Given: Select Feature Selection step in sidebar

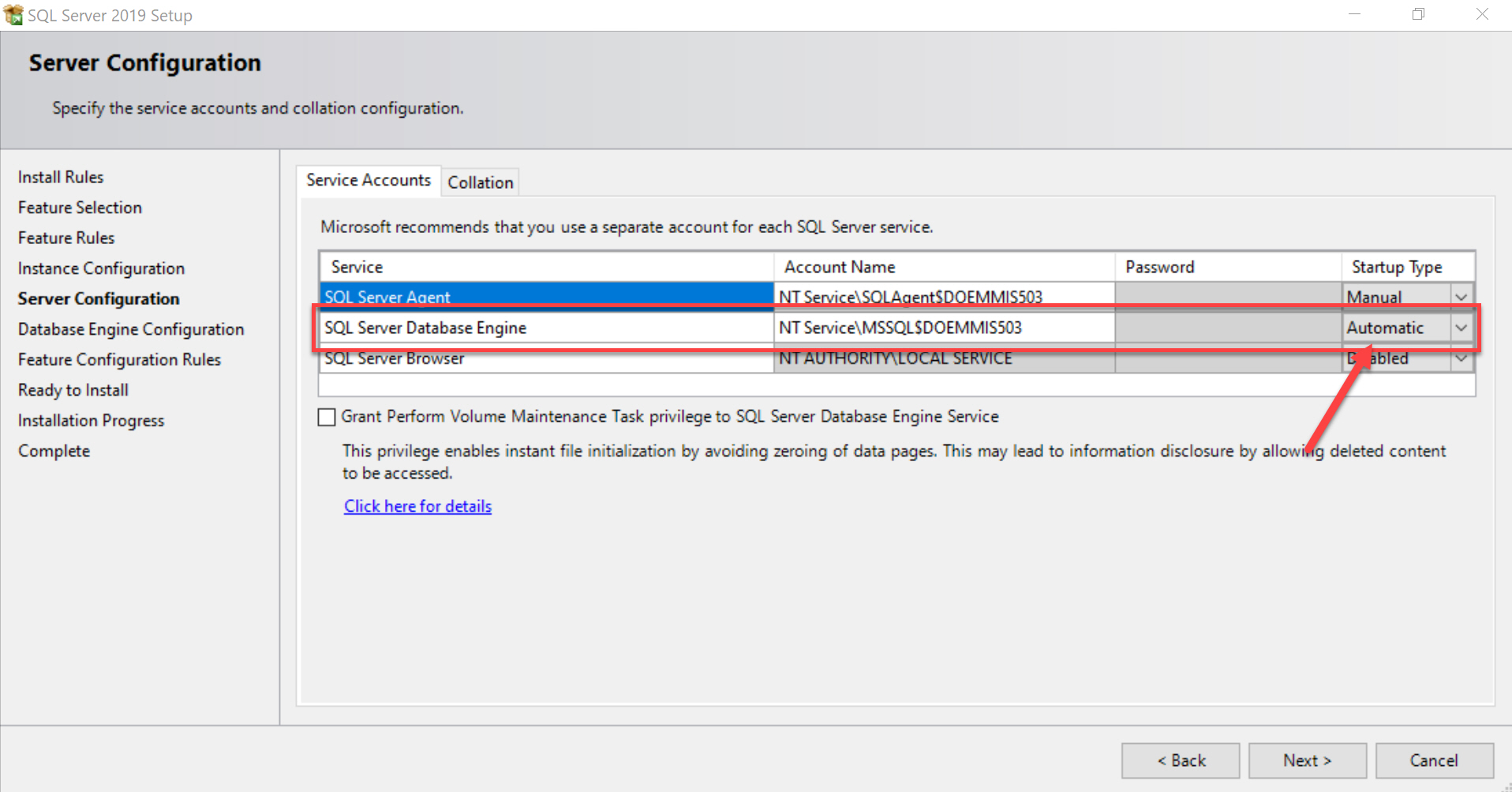Looking at the screenshot, I should click(80, 208).
